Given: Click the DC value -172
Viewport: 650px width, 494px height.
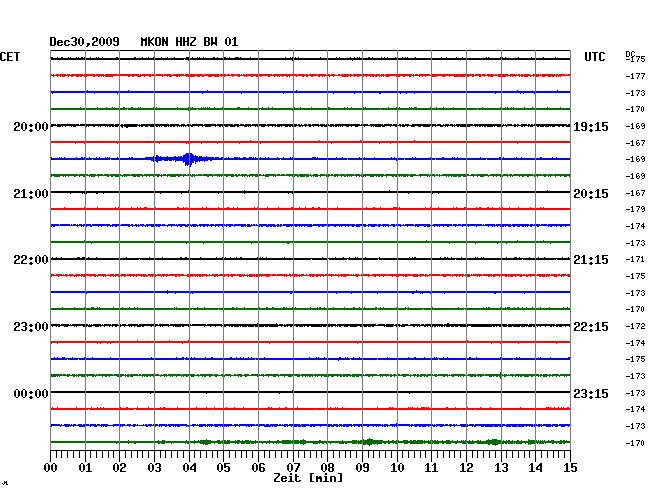Looking at the screenshot, I should pos(635,326).
